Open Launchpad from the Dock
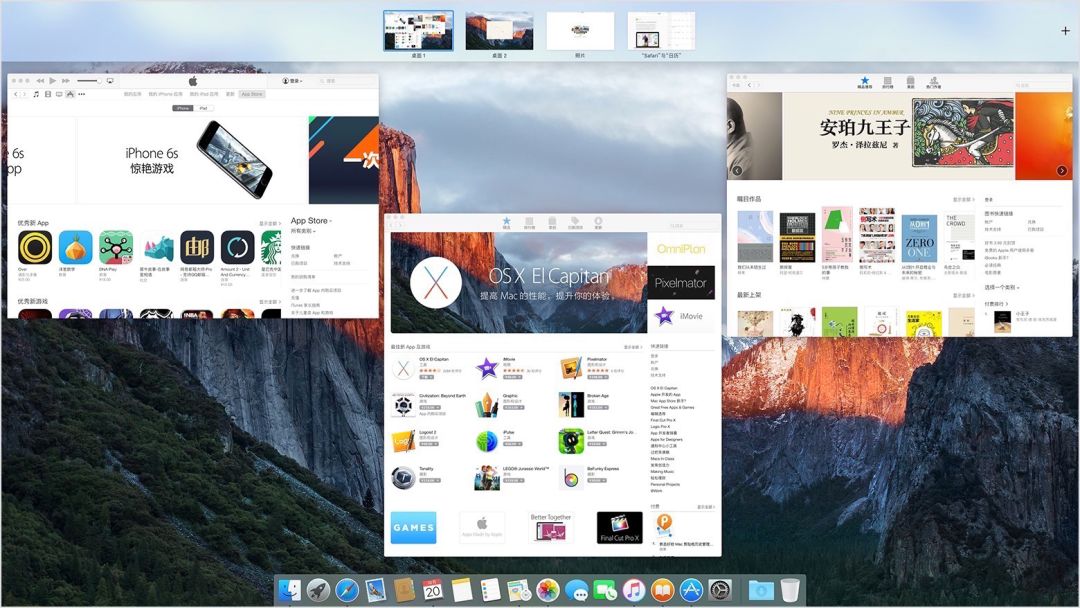Viewport: 1080px width, 608px height. click(318, 590)
